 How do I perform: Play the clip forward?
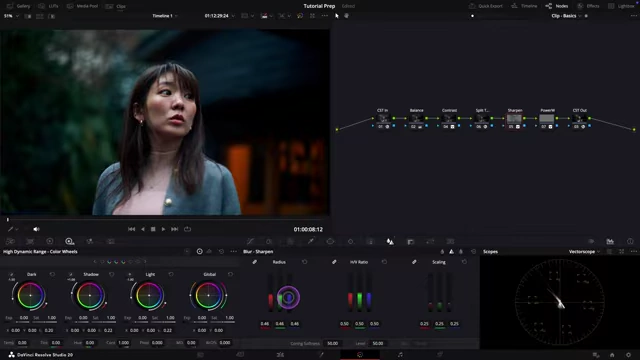tap(163, 229)
